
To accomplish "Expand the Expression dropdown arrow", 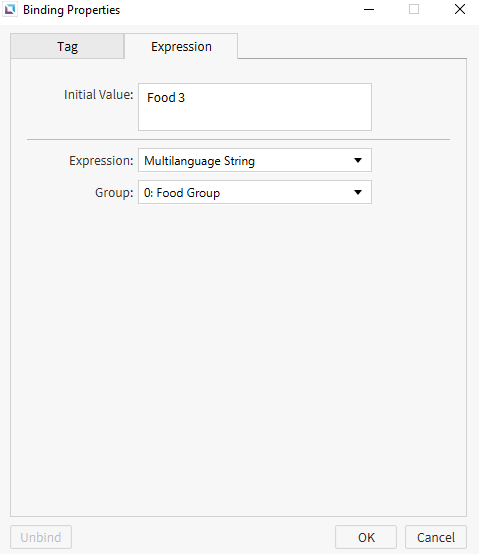I will (x=358, y=160).
